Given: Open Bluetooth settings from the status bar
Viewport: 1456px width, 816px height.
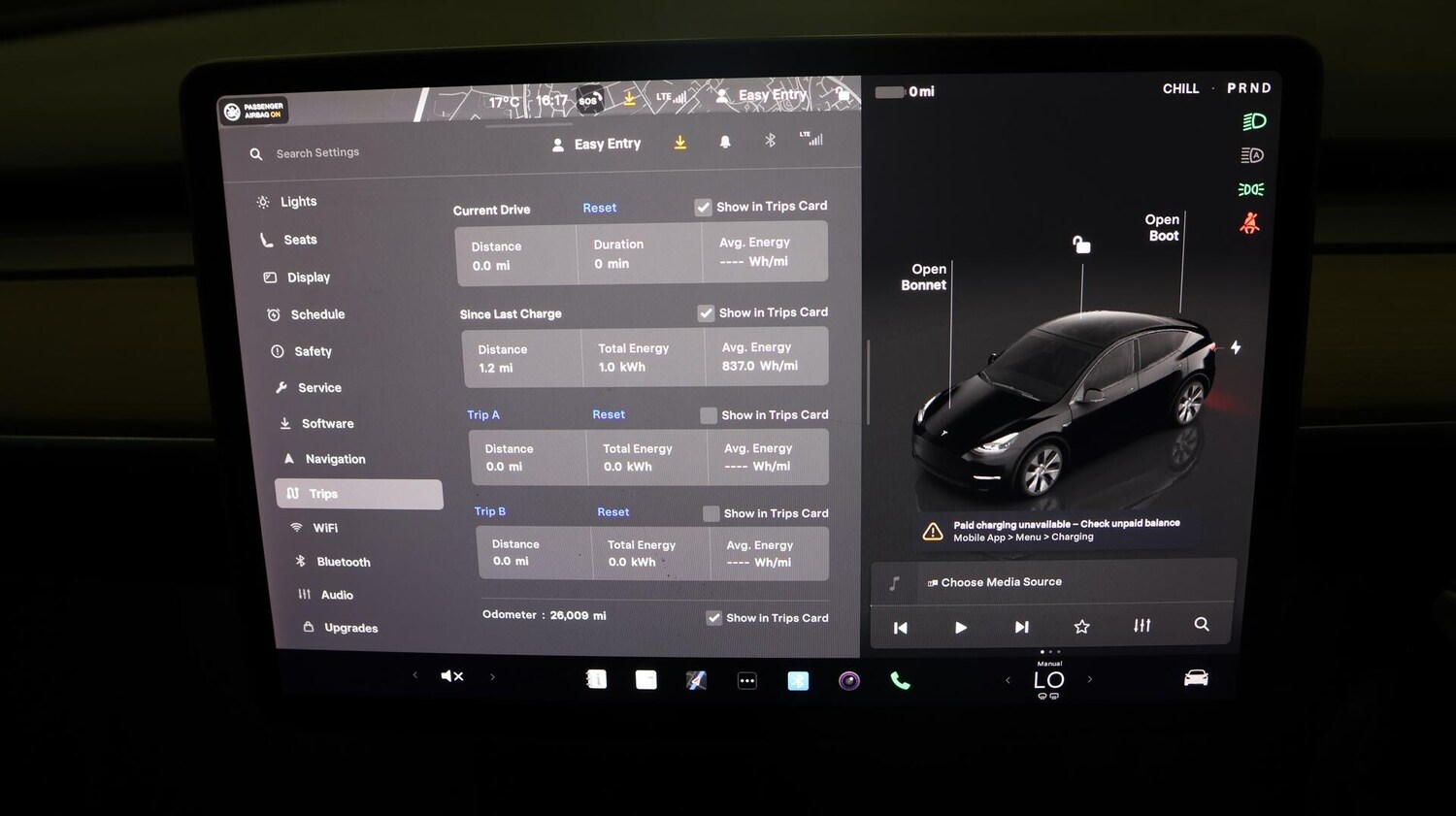Looking at the screenshot, I should coord(769,141).
